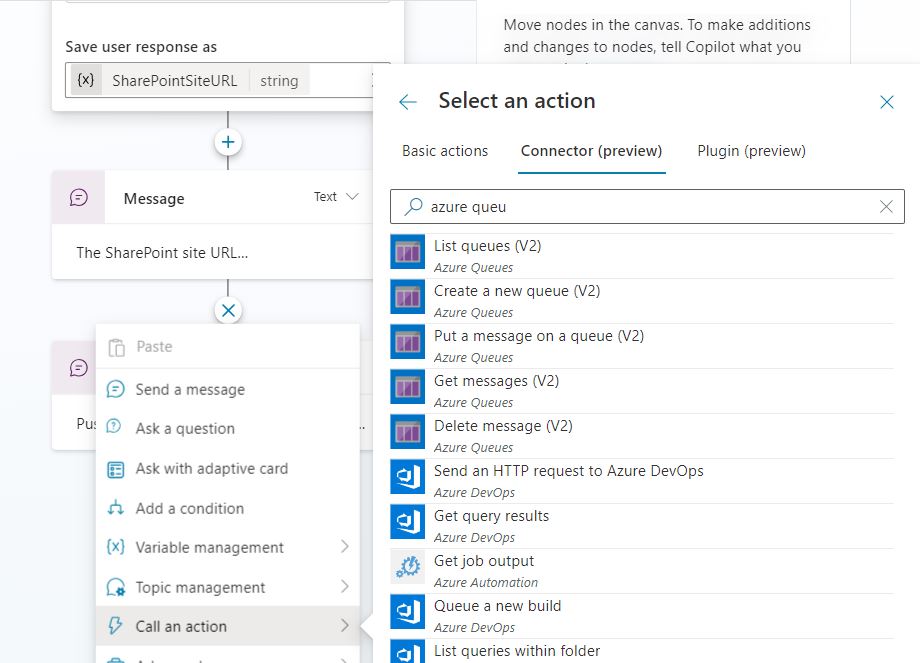Select Get messages (V2) action
Image resolution: width=920 pixels, height=663 pixels.
click(642, 391)
